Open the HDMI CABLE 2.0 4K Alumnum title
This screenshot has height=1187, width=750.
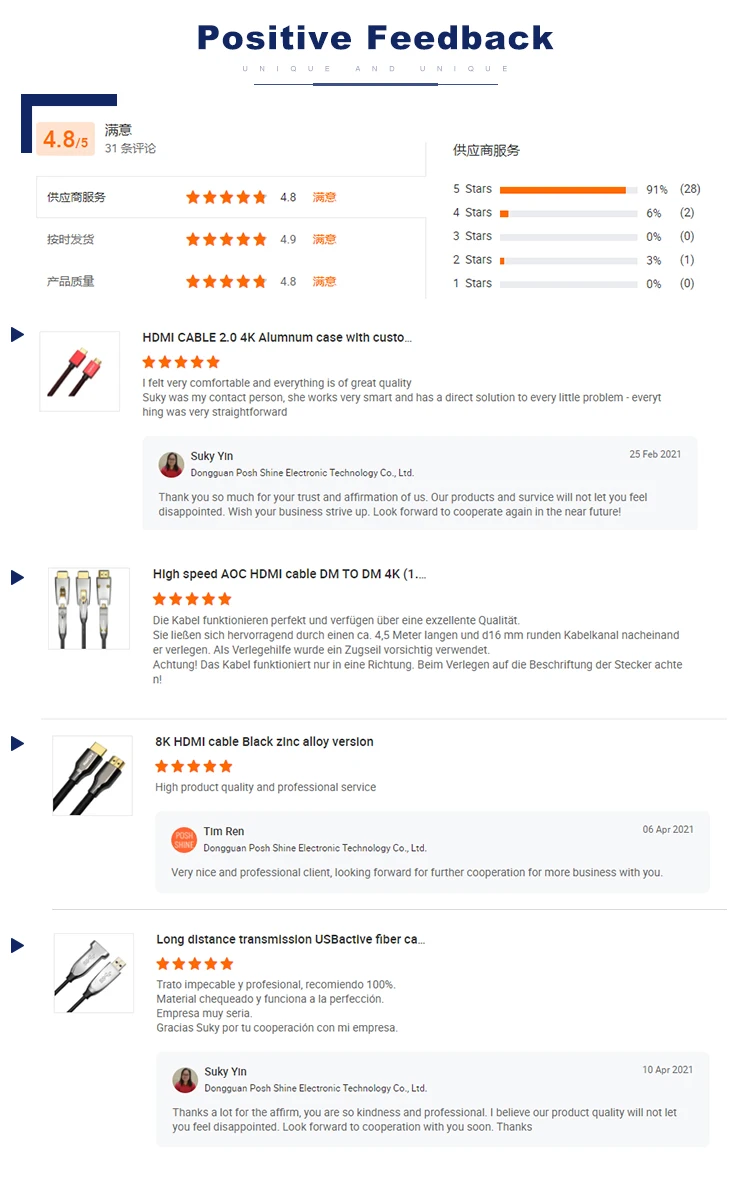click(x=277, y=338)
